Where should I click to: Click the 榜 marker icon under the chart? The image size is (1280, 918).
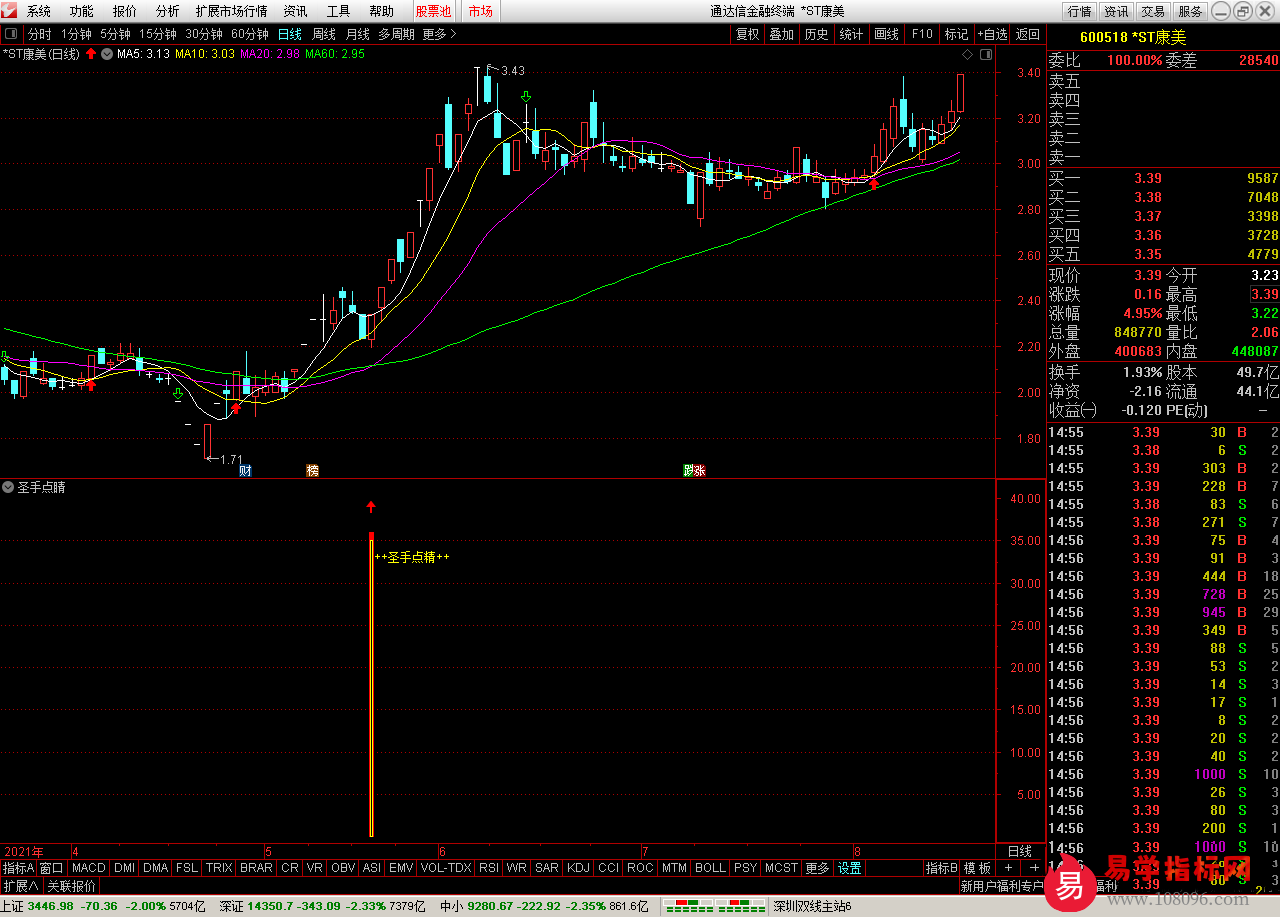[x=312, y=470]
